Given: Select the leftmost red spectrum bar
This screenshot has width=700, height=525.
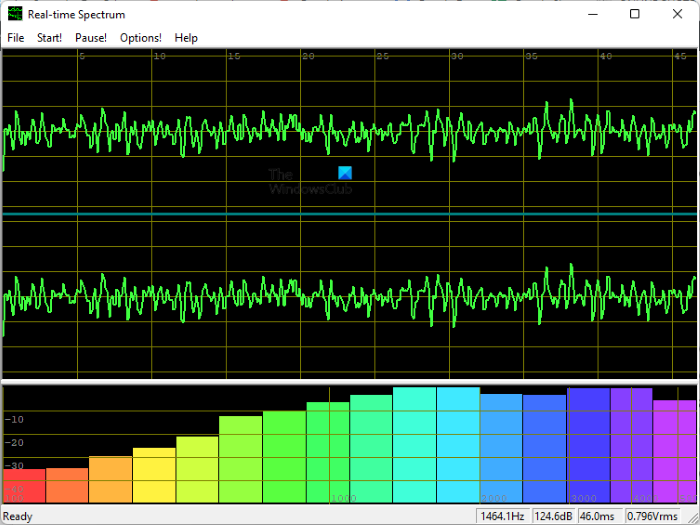Looking at the screenshot, I should pyautogui.click(x=23, y=485).
